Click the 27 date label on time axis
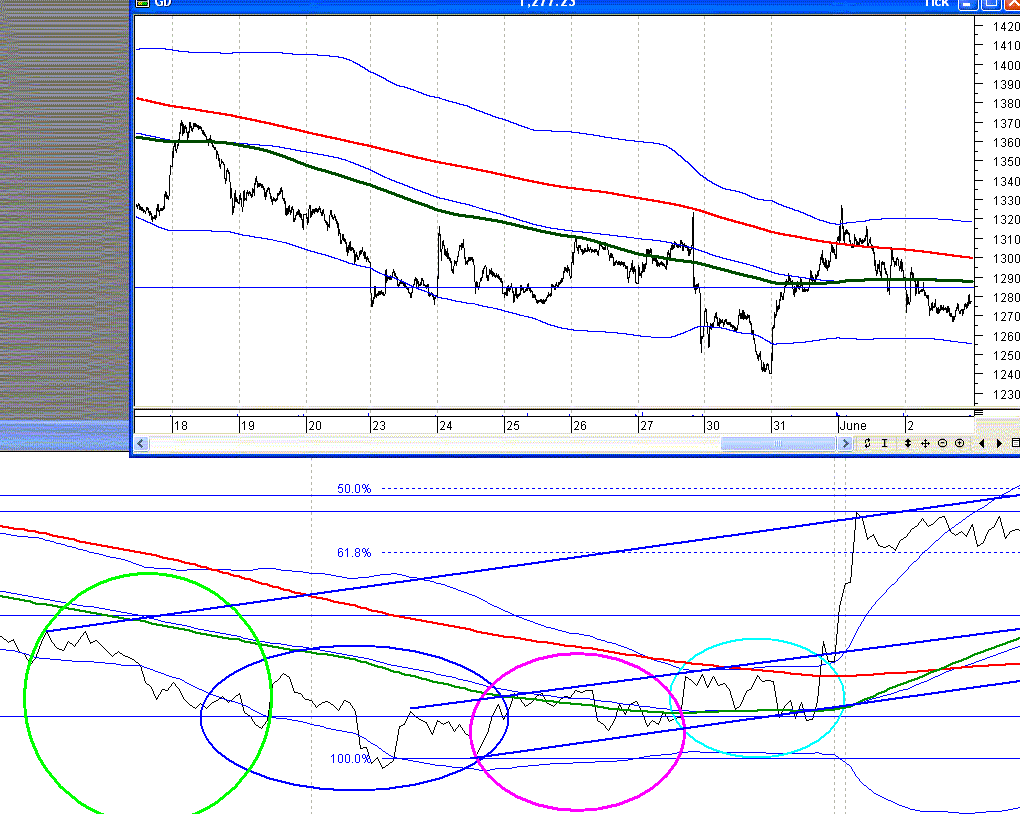 pyautogui.click(x=646, y=426)
